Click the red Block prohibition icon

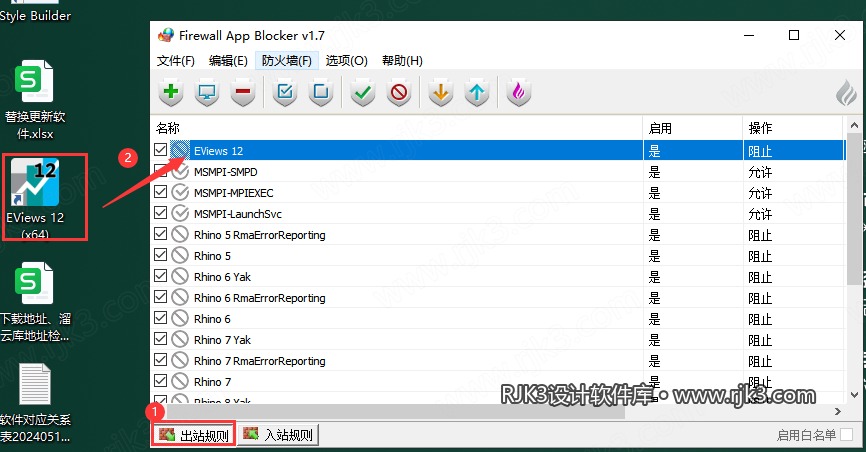tap(399, 92)
